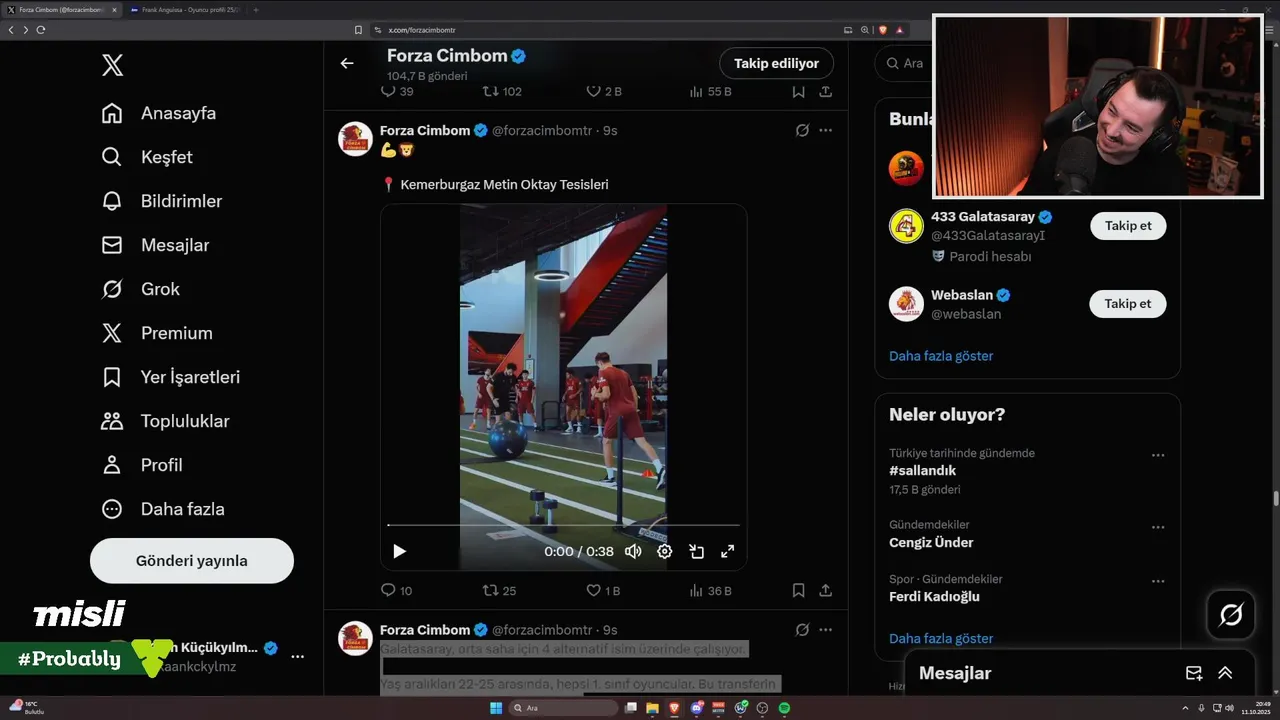Open floating Grok button
The width and height of the screenshot is (1280, 720).
(x=1231, y=615)
